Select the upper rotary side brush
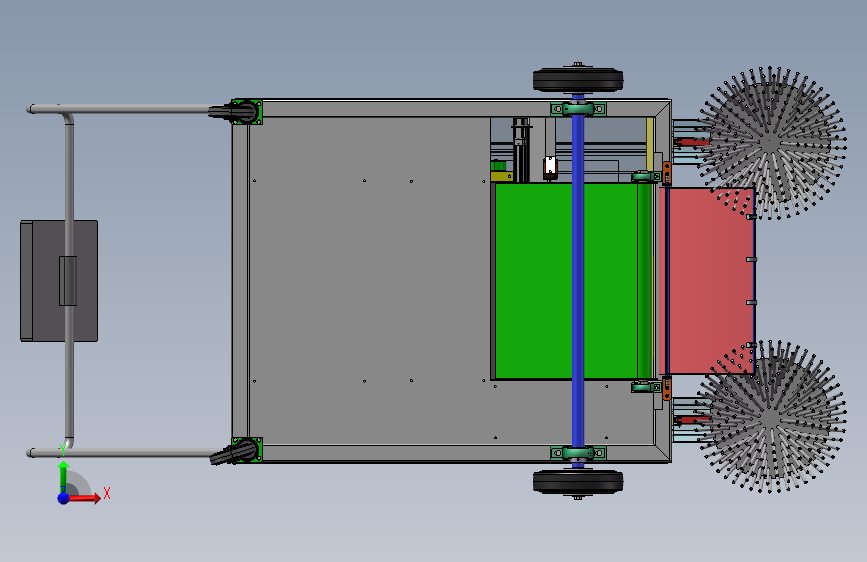Viewport: 867px width, 562px height. pos(771,143)
